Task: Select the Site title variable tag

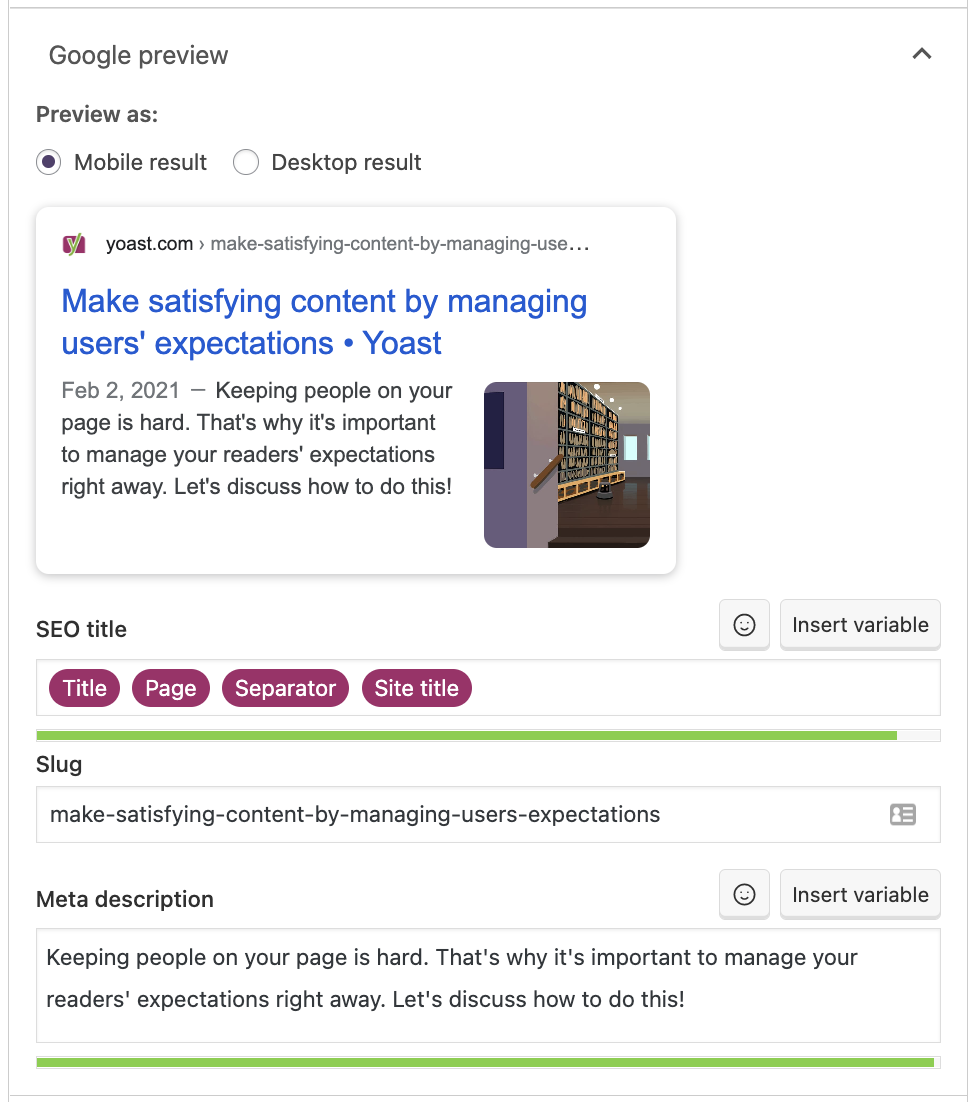Action: (416, 688)
